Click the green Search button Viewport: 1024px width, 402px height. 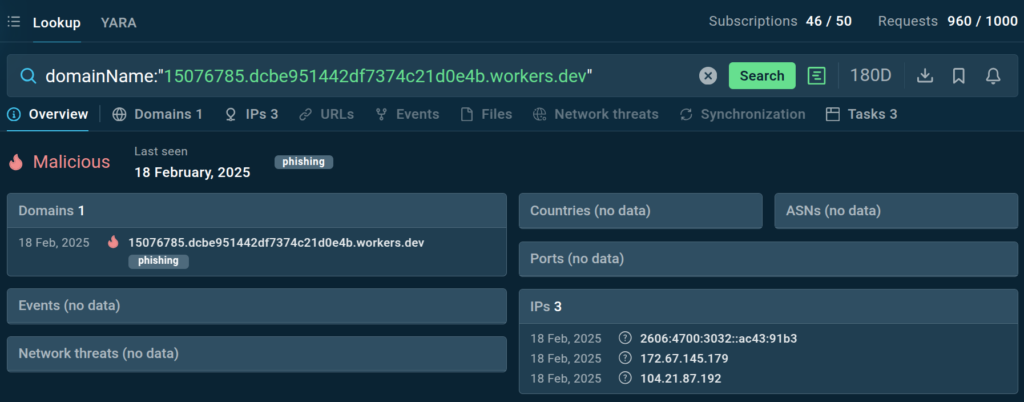(762, 76)
